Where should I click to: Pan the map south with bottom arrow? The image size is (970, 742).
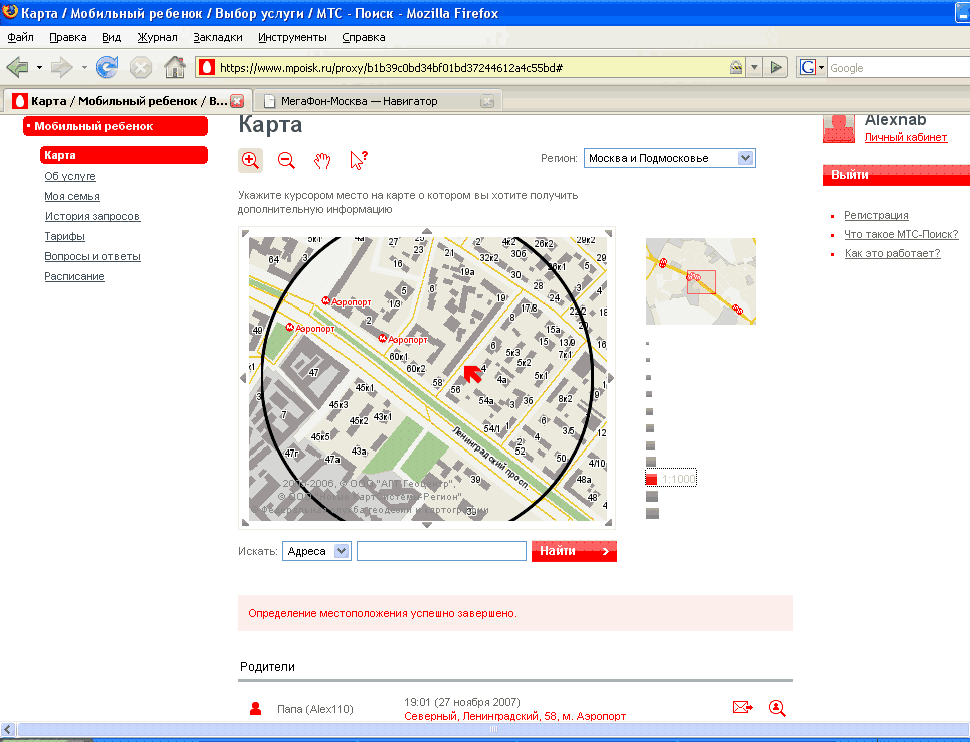(x=427, y=525)
